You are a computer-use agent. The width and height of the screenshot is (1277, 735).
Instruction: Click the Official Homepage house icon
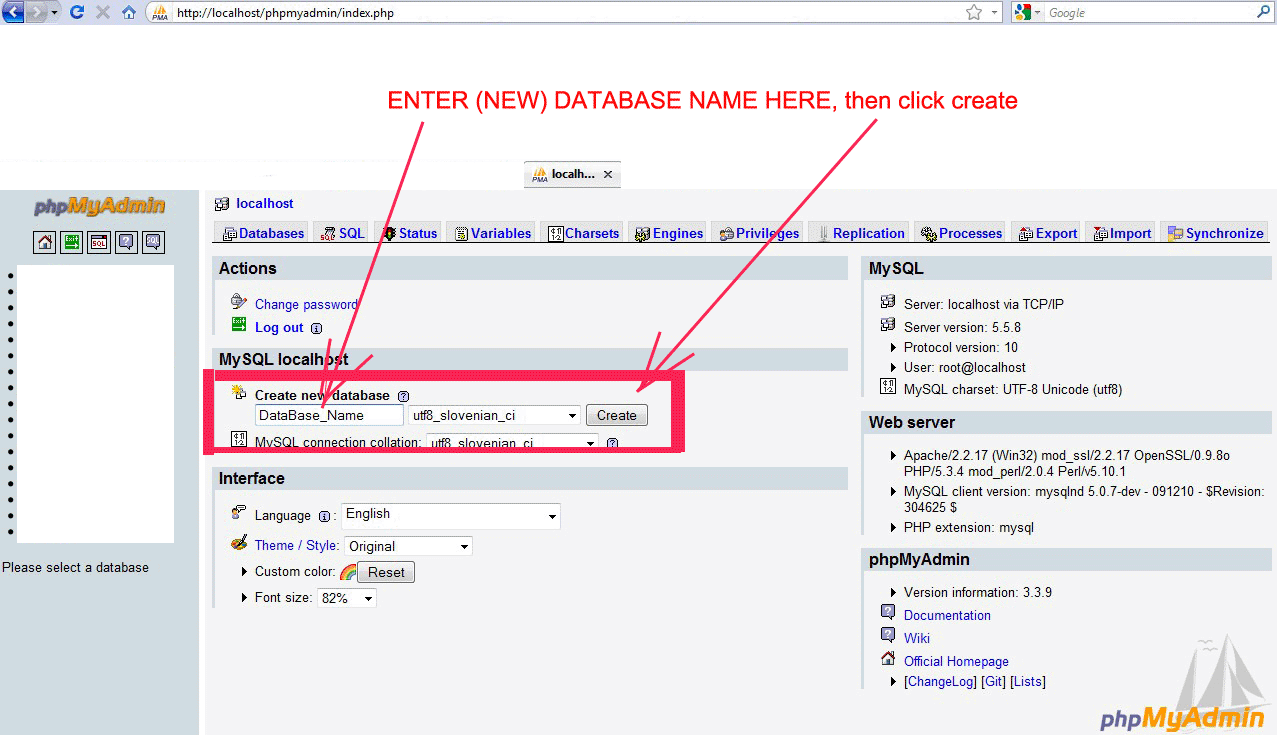[x=888, y=659]
